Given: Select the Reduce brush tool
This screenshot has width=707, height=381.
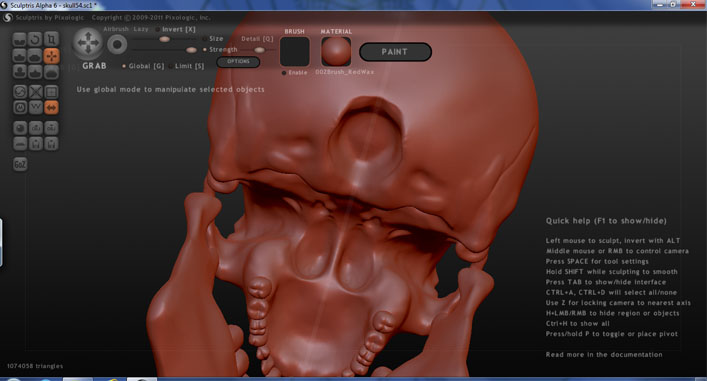Looking at the screenshot, I should [x=19, y=92].
